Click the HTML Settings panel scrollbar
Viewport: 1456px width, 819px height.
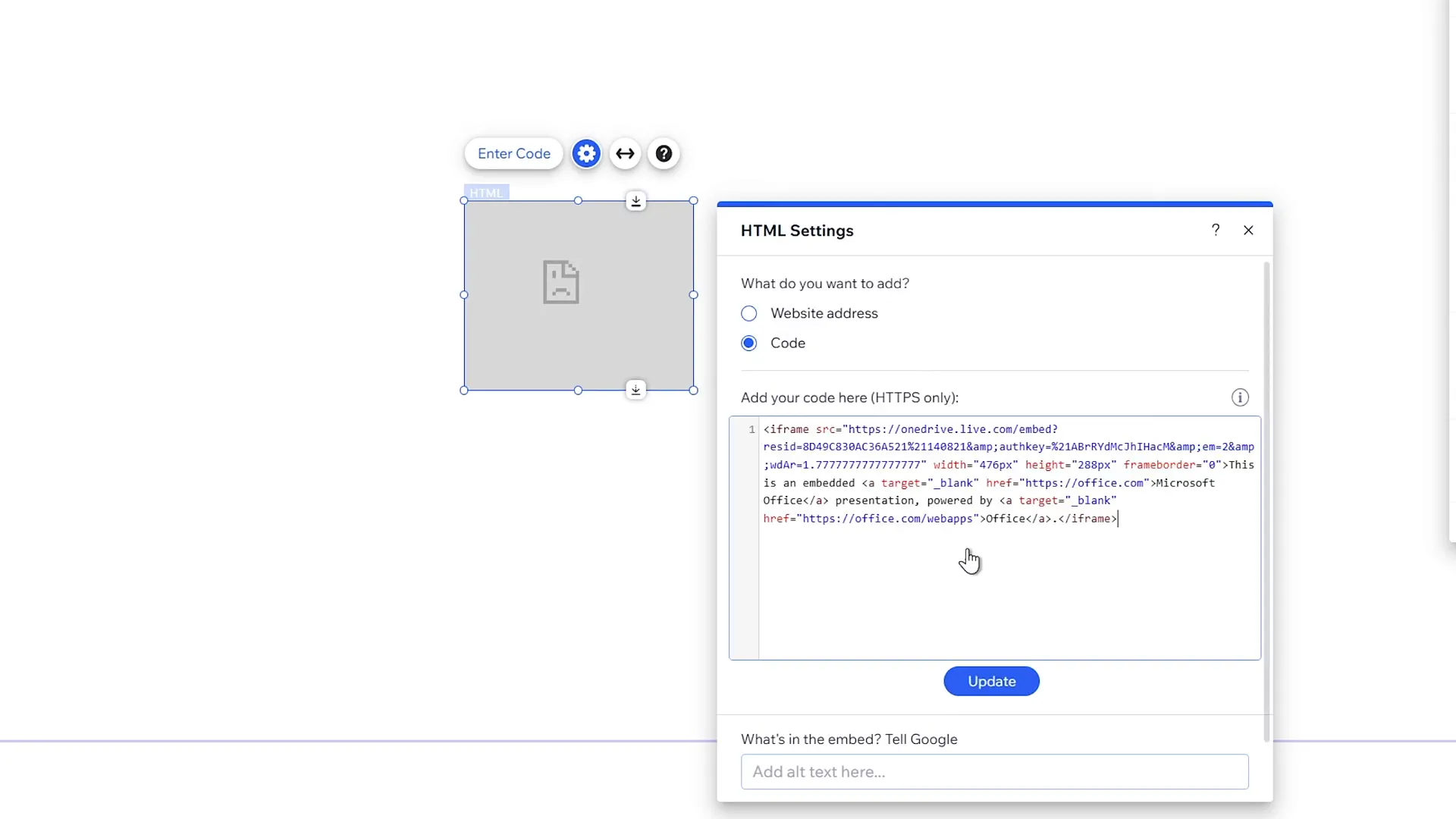click(1266, 500)
